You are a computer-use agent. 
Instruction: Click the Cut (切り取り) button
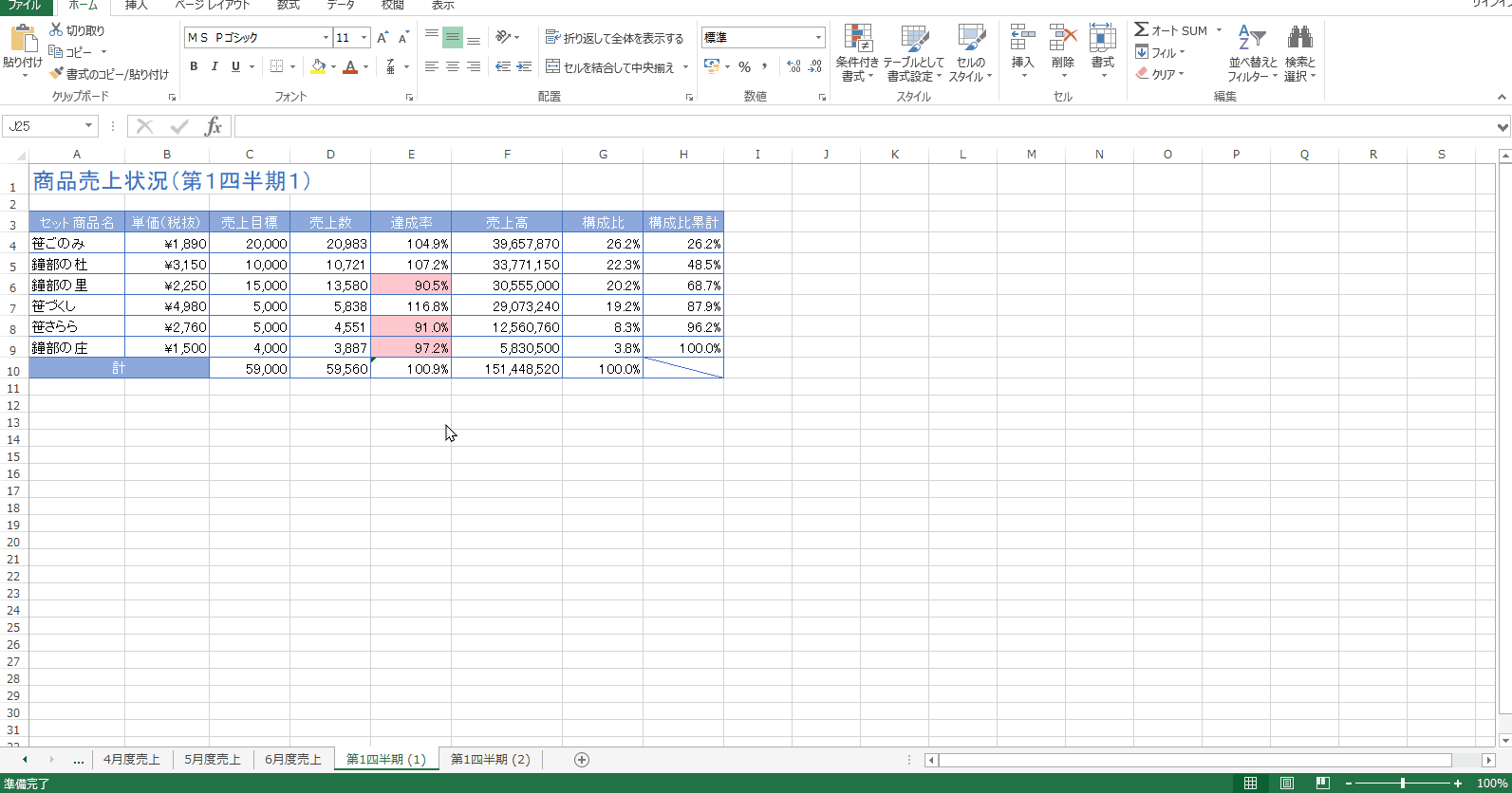(x=77, y=30)
